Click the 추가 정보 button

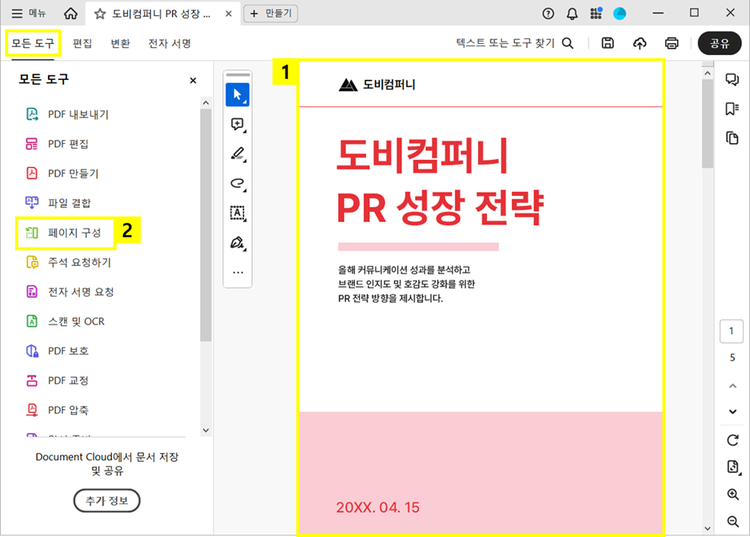107,501
